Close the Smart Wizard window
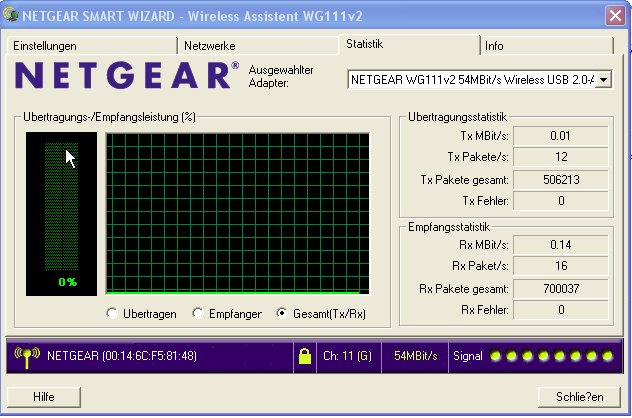 click(x=615, y=16)
